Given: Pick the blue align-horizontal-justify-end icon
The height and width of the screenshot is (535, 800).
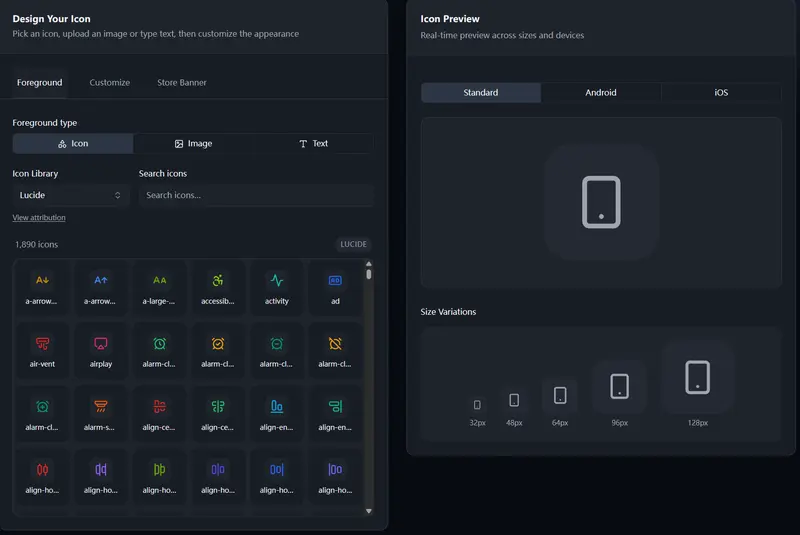Looking at the screenshot, I should point(277,477).
